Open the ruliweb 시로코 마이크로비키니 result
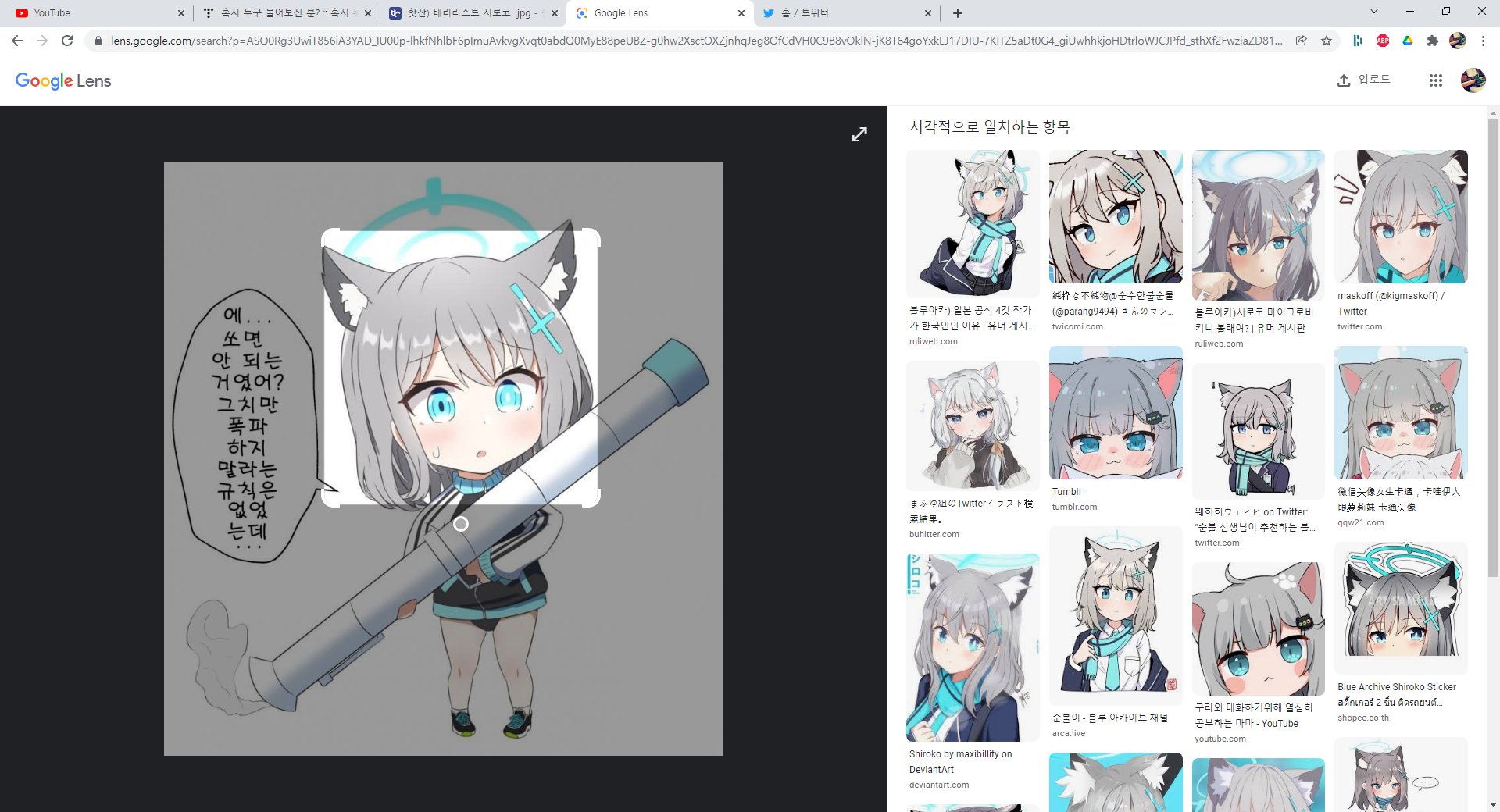Image resolution: width=1500 pixels, height=812 pixels. tap(1255, 320)
